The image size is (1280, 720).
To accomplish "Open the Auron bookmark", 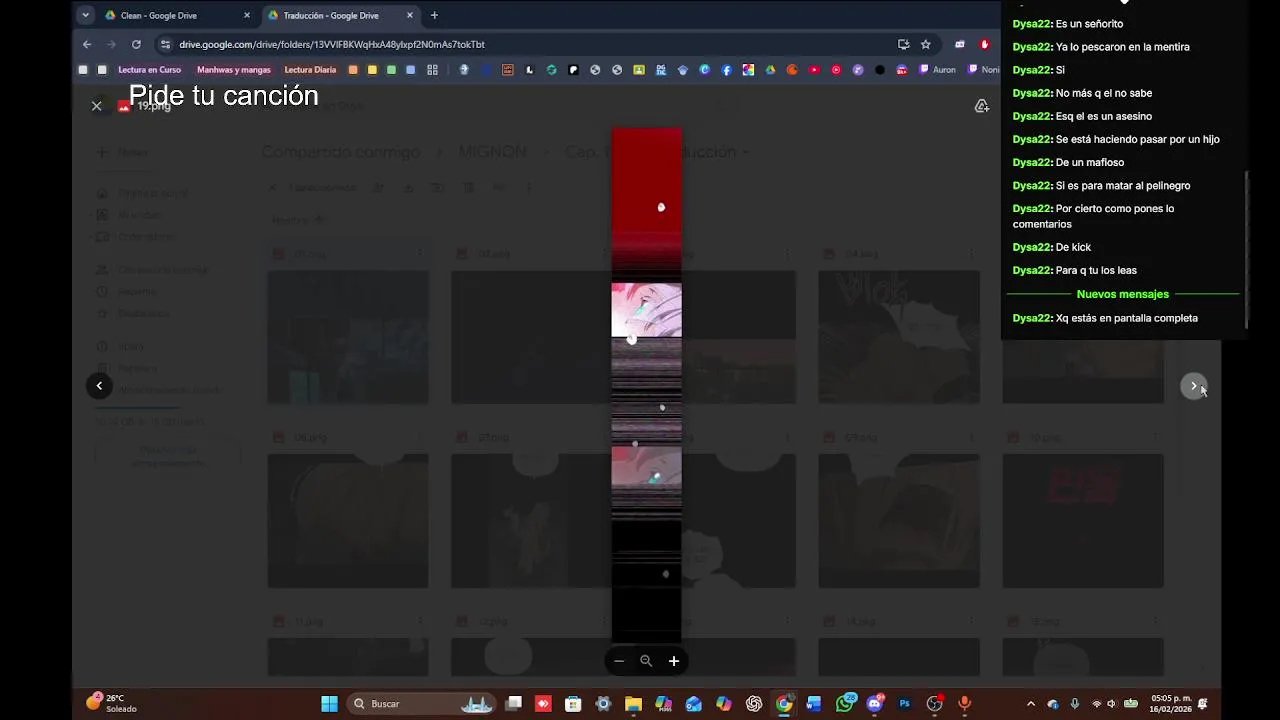I will pos(937,70).
